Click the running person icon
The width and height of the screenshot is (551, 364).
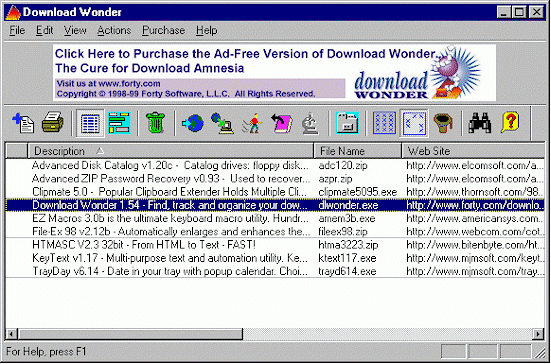(252, 123)
